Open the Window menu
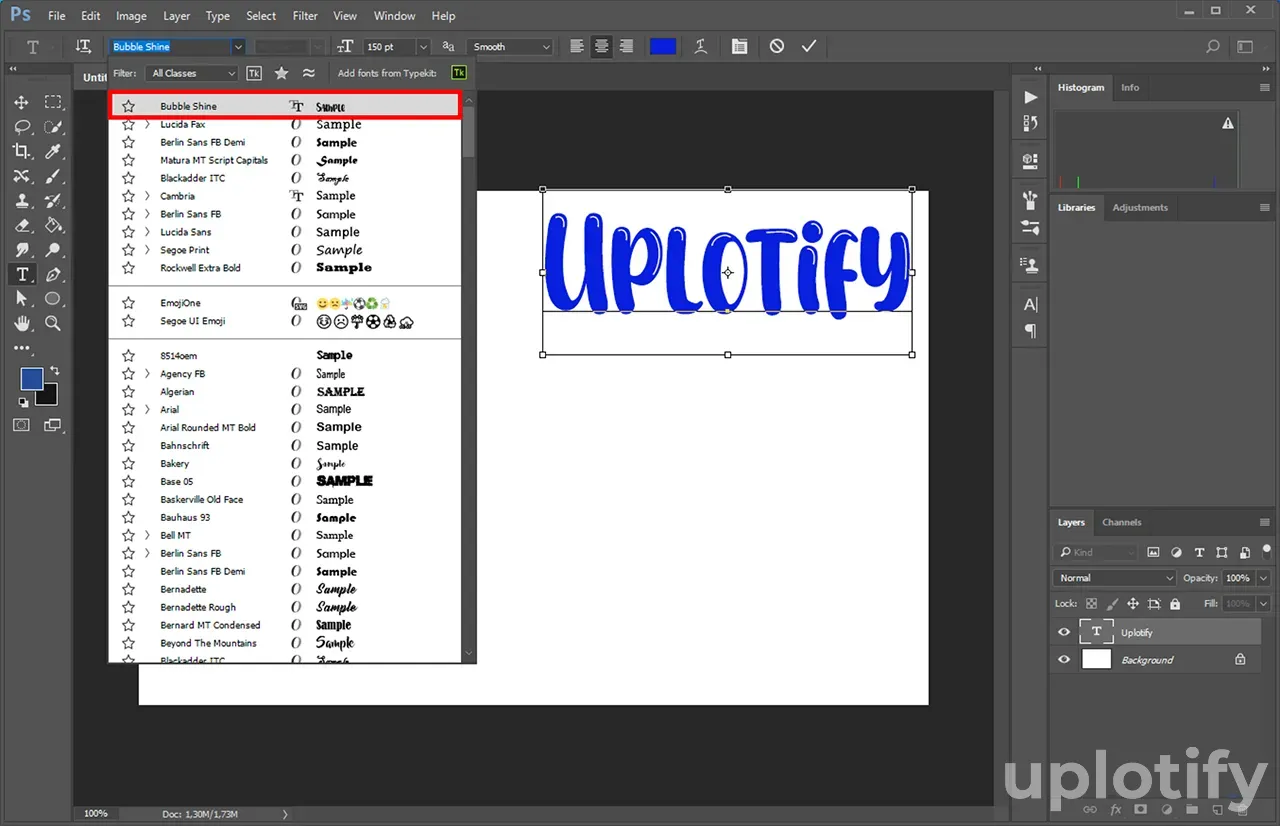The width and height of the screenshot is (1280, 826). pyautogui.click(x=394, y=16)
